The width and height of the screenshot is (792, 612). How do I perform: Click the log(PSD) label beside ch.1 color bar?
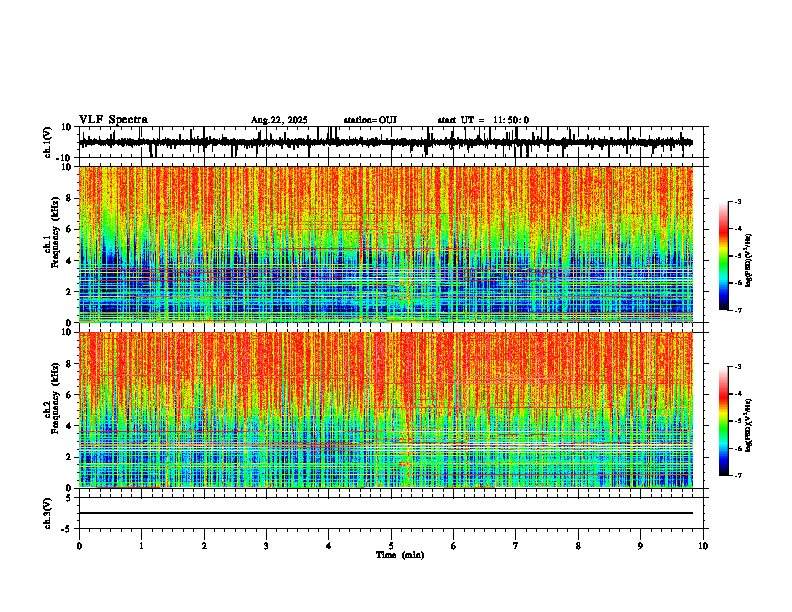[749, 260]
